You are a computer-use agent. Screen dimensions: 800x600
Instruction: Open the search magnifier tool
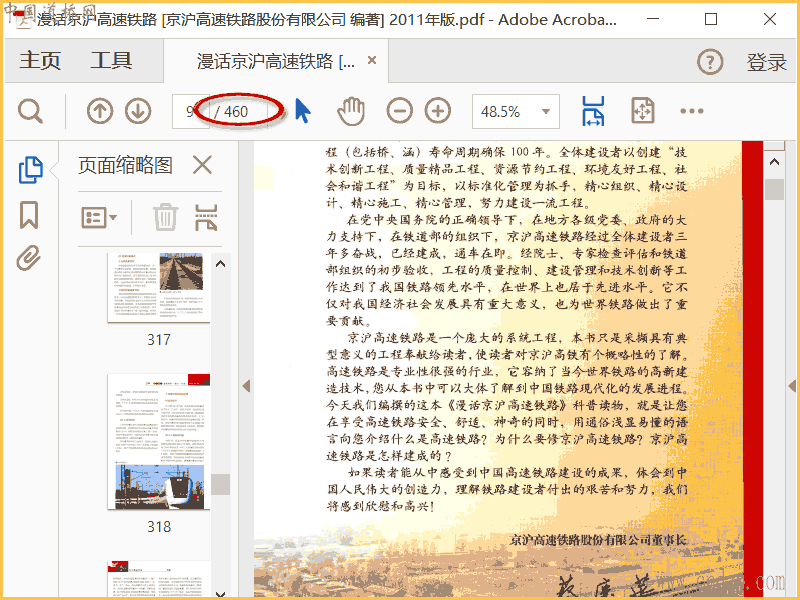tap(31, 111)
